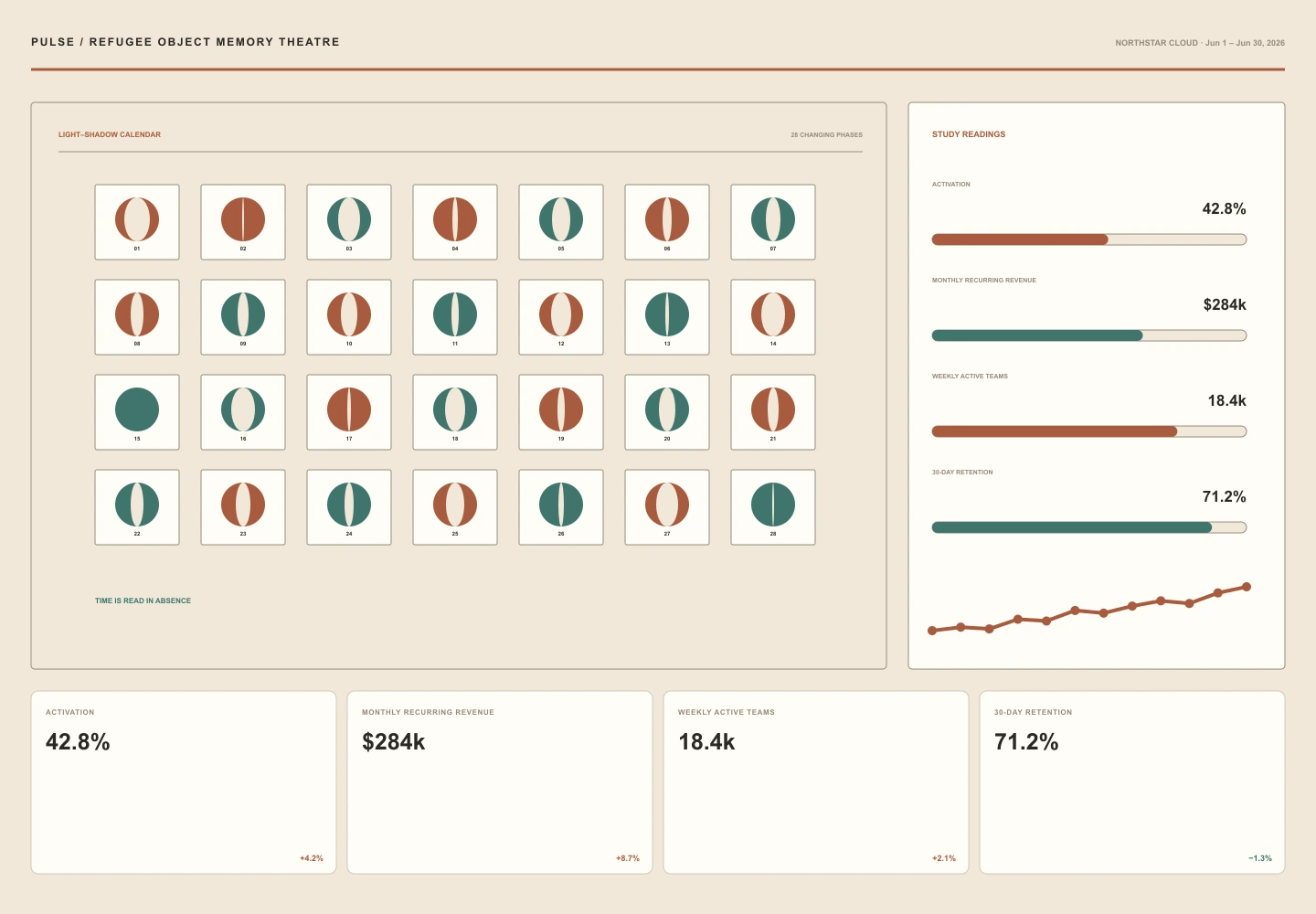Click the Activation progress bar
This screenshot has width=1316, height=914.
[x=1089, y=239]
